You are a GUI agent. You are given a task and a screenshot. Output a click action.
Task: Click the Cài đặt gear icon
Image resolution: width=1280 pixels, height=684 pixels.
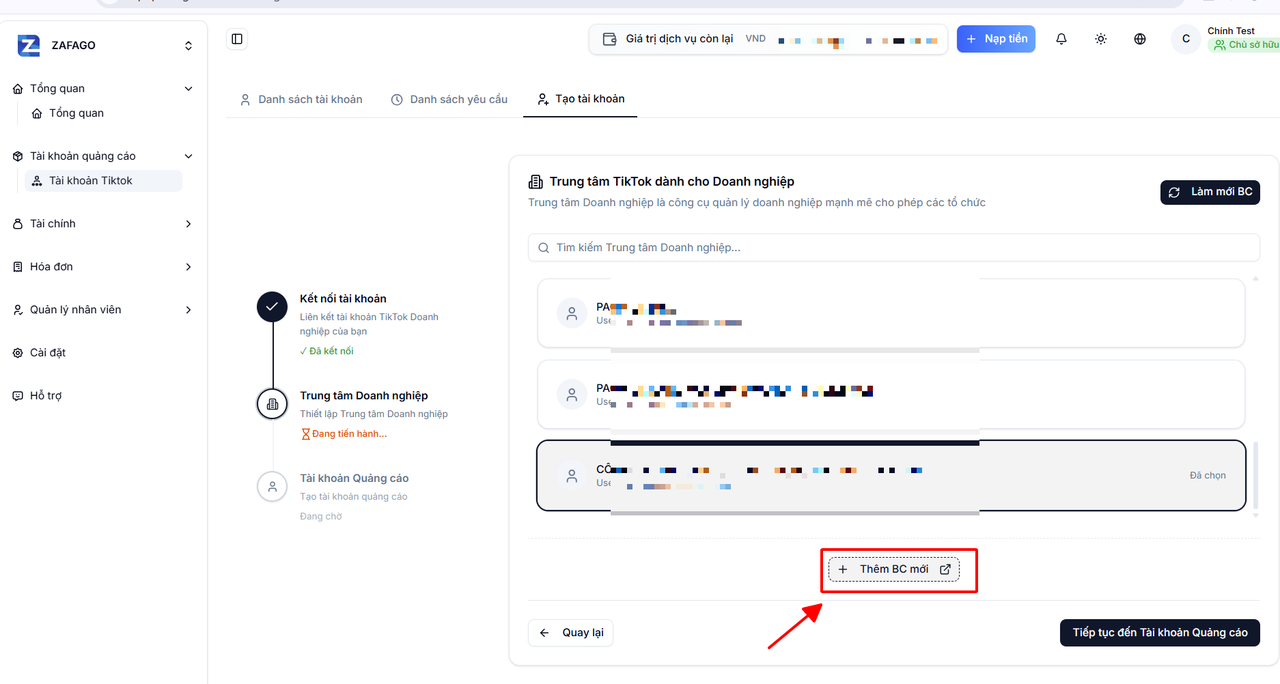[18, 353]
